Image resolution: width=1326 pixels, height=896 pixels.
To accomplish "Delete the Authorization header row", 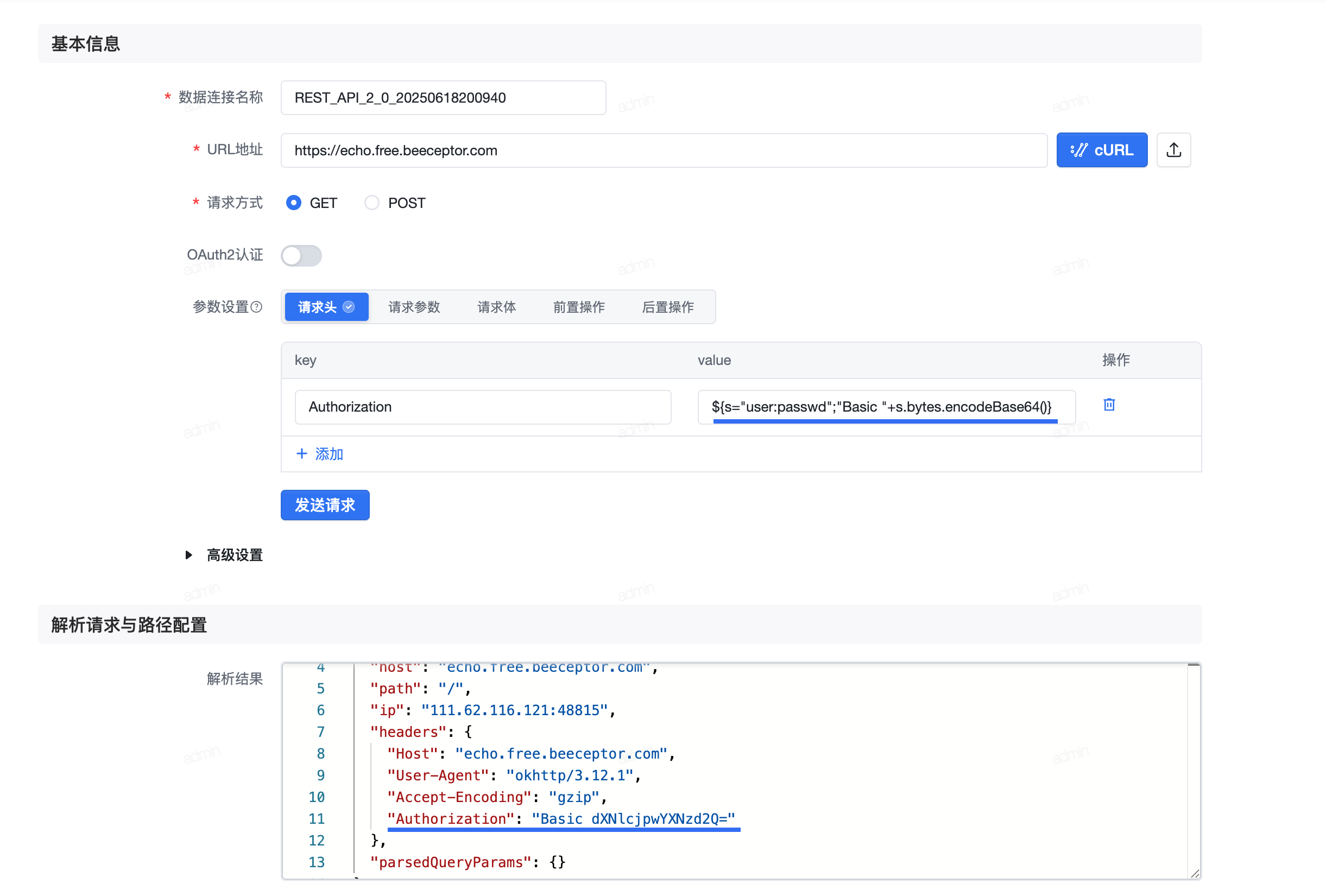I will pos(1109,405).
